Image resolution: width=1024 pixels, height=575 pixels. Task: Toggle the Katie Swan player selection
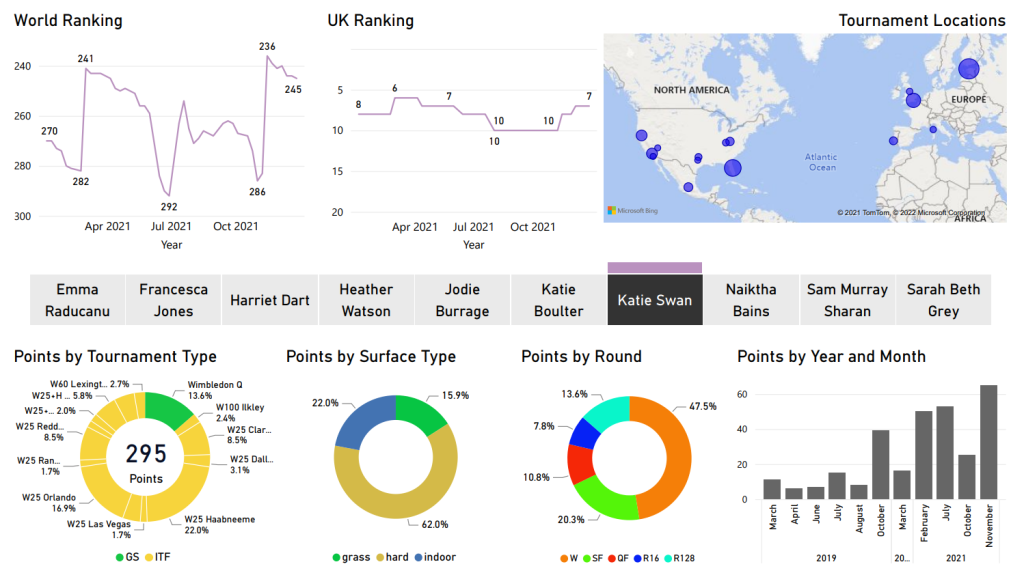pos(654,300)
